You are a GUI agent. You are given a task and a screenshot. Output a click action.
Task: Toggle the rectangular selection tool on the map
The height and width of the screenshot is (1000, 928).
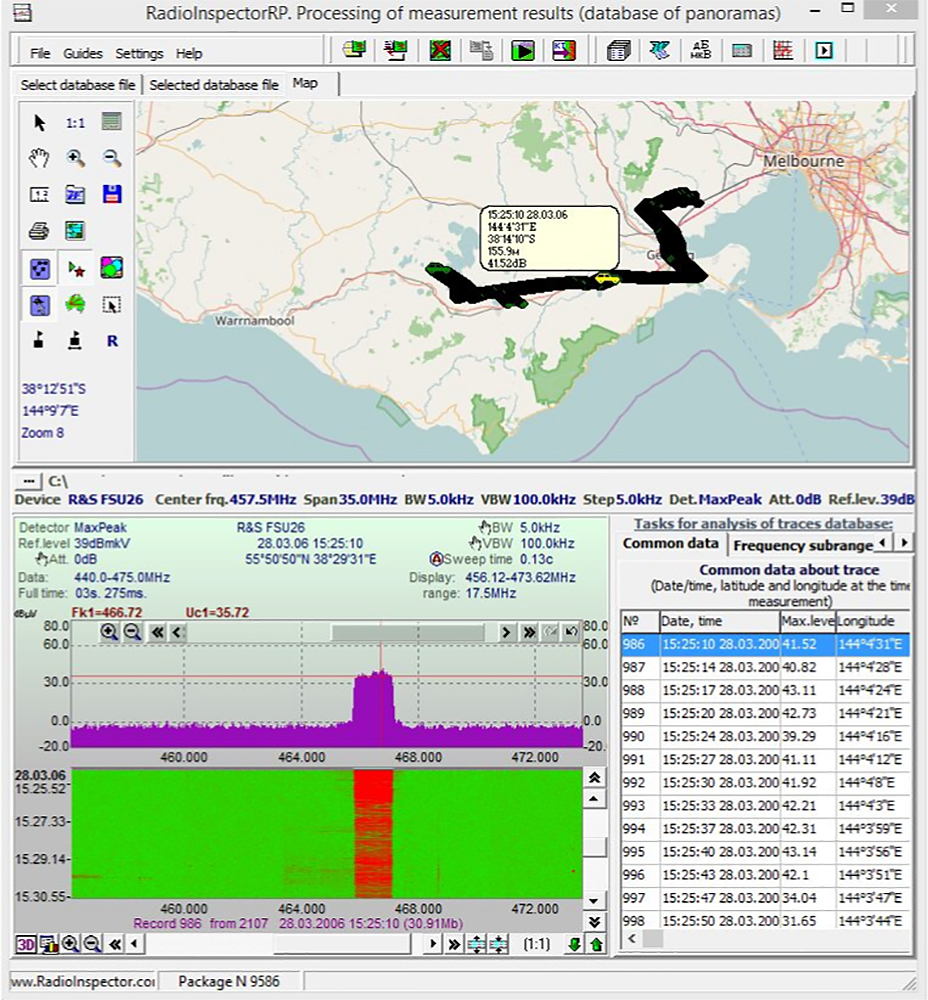(x=110, y=305)
